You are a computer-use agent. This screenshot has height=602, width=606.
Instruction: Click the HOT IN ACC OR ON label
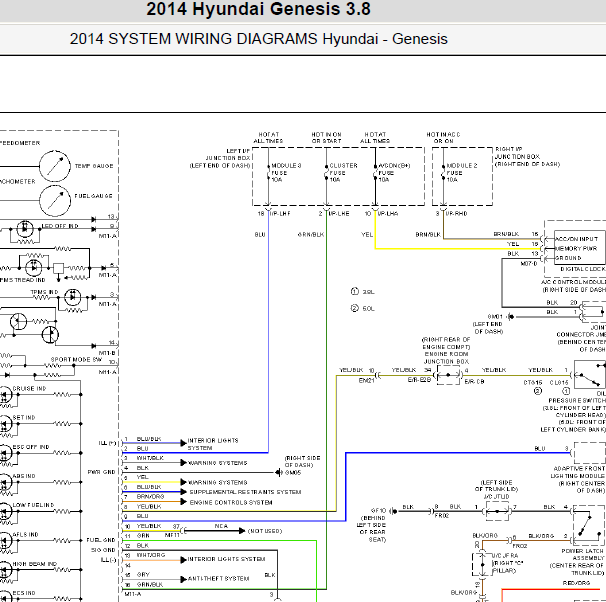pyautogui.click(x=443, y=138)
